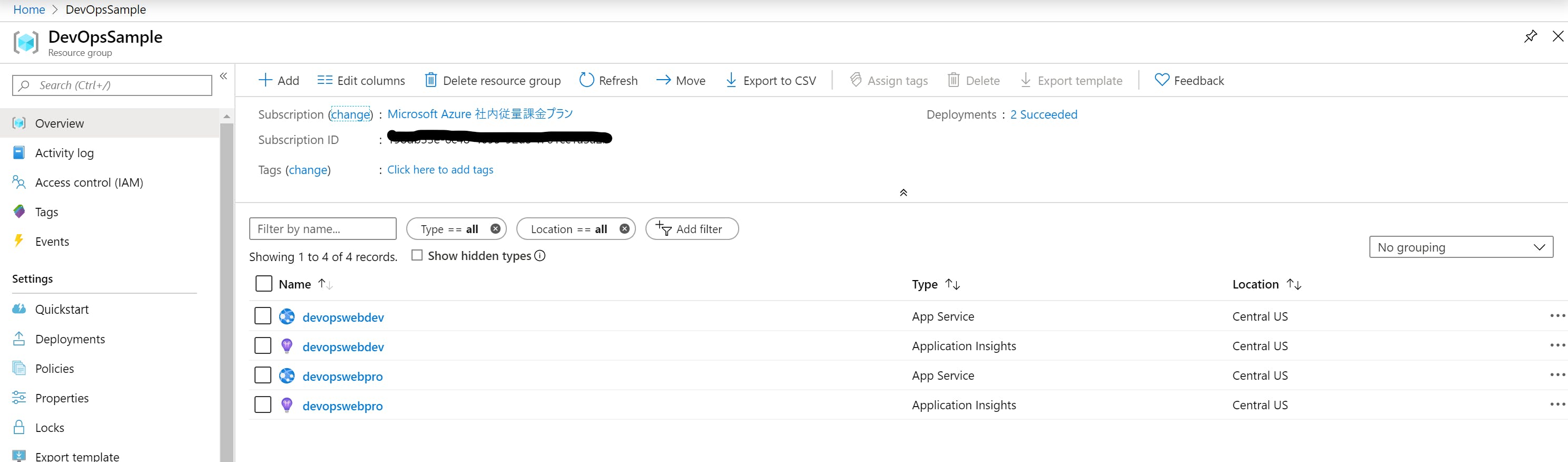
Task: Click the Subscription change link
Action: pos(350,114)
